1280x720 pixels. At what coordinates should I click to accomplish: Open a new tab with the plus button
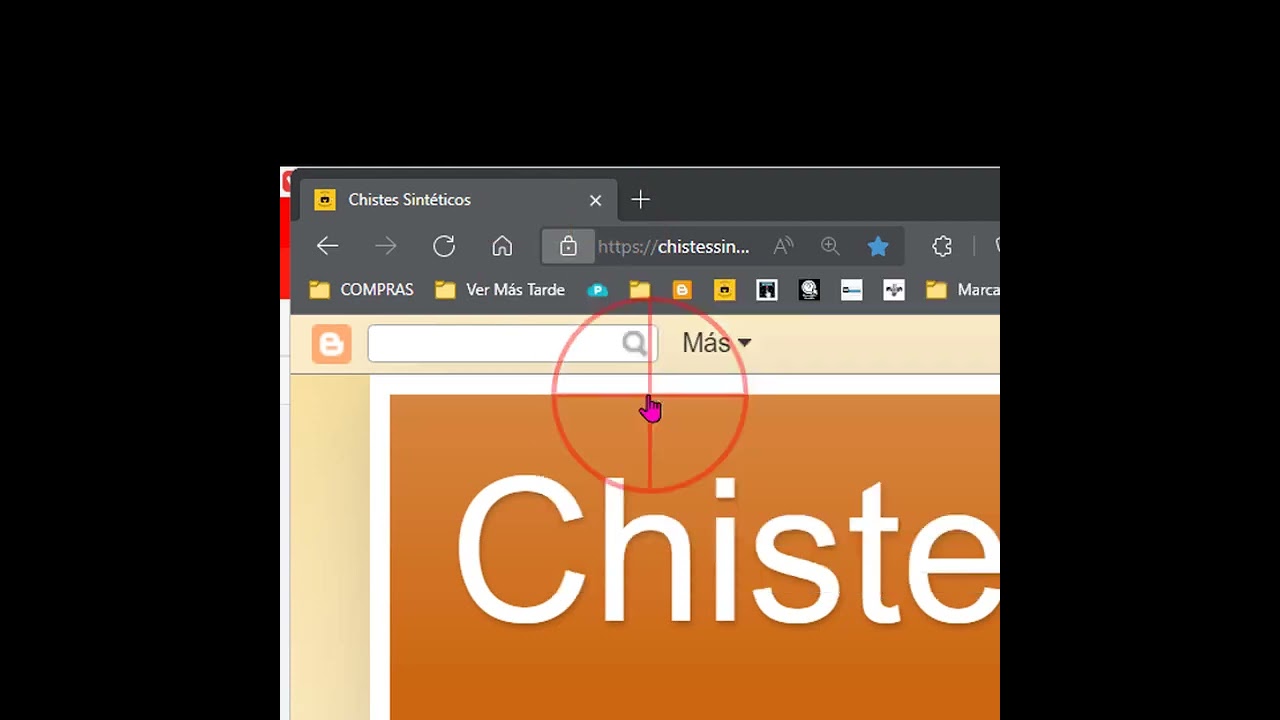click(x=640, y=200)
